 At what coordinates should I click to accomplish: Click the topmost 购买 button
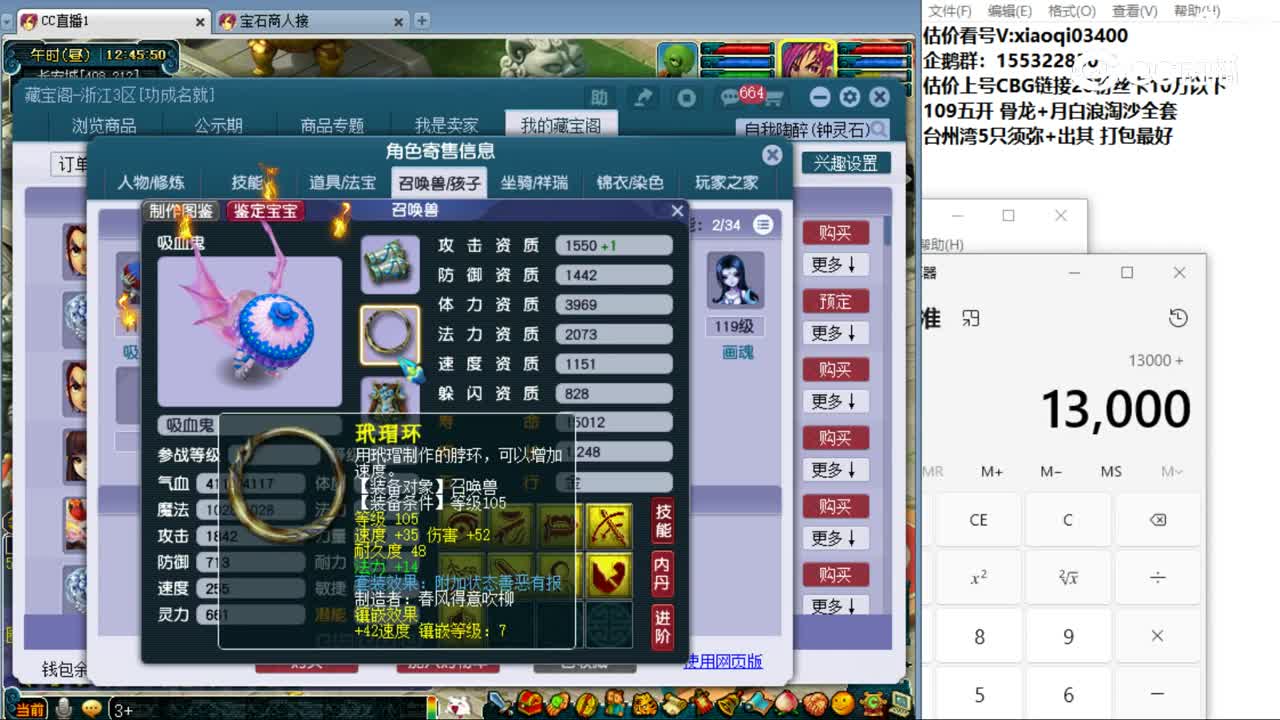click(835, 233)
